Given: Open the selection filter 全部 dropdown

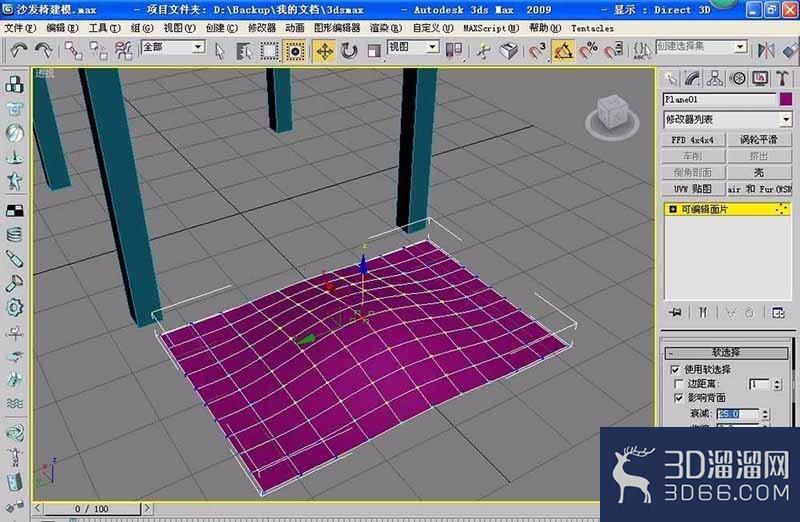Looking at the screenshot, I should pos(198,47).
